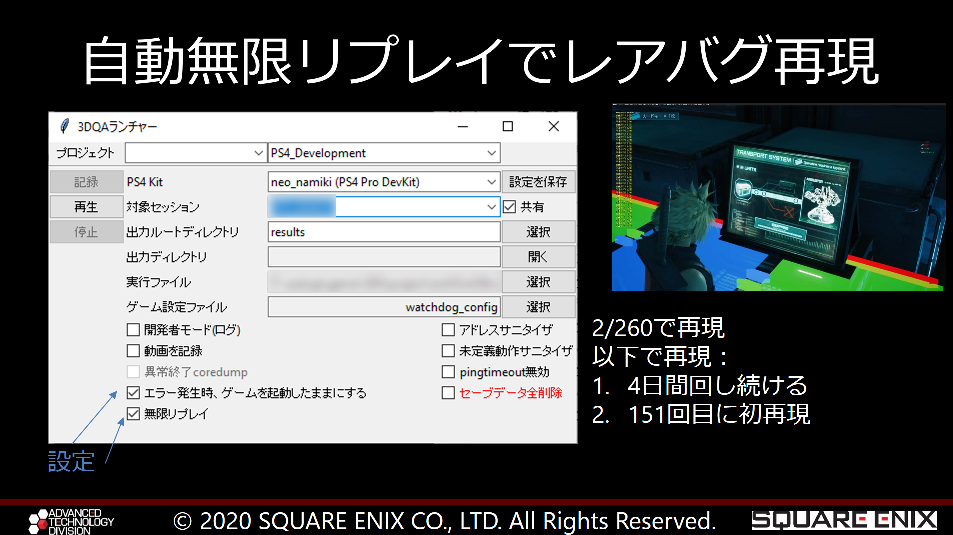Click the '3DQAランチャー' window title text
The image size is (953, 535).
pos(117,126)
